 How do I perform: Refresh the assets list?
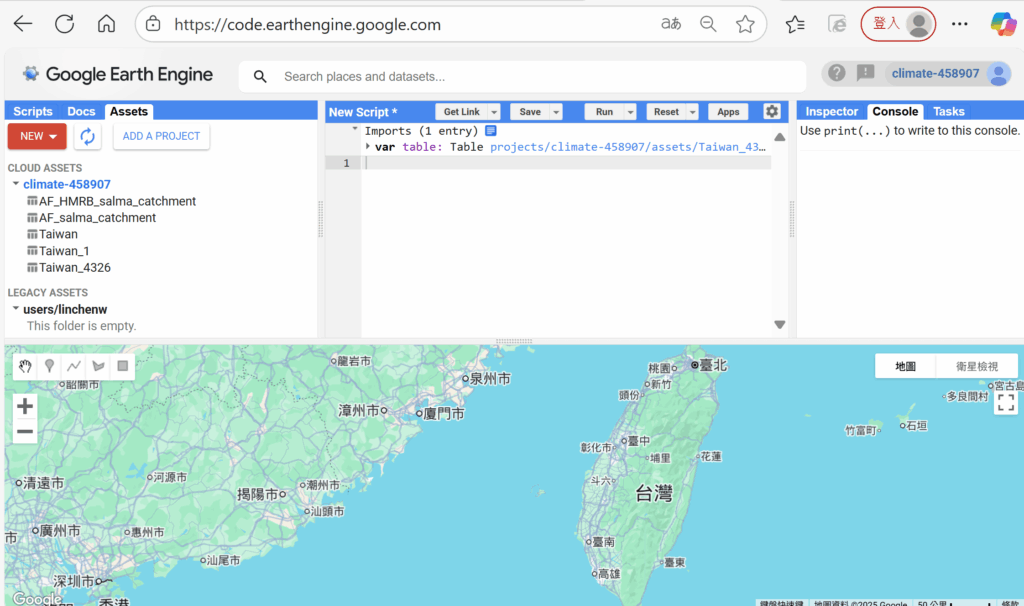point(88,136)
